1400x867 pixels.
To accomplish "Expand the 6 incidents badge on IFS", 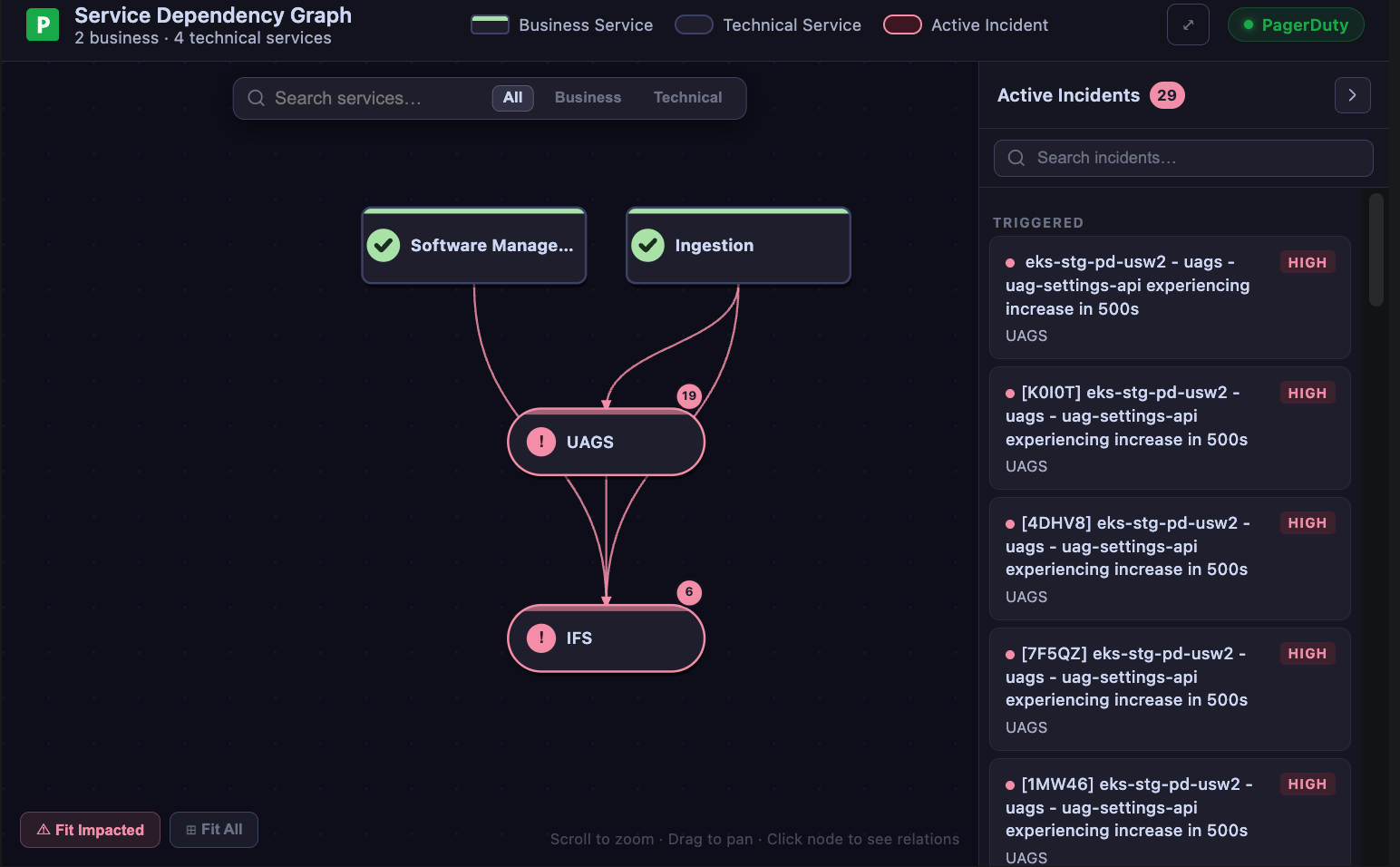I will (689, 592).
